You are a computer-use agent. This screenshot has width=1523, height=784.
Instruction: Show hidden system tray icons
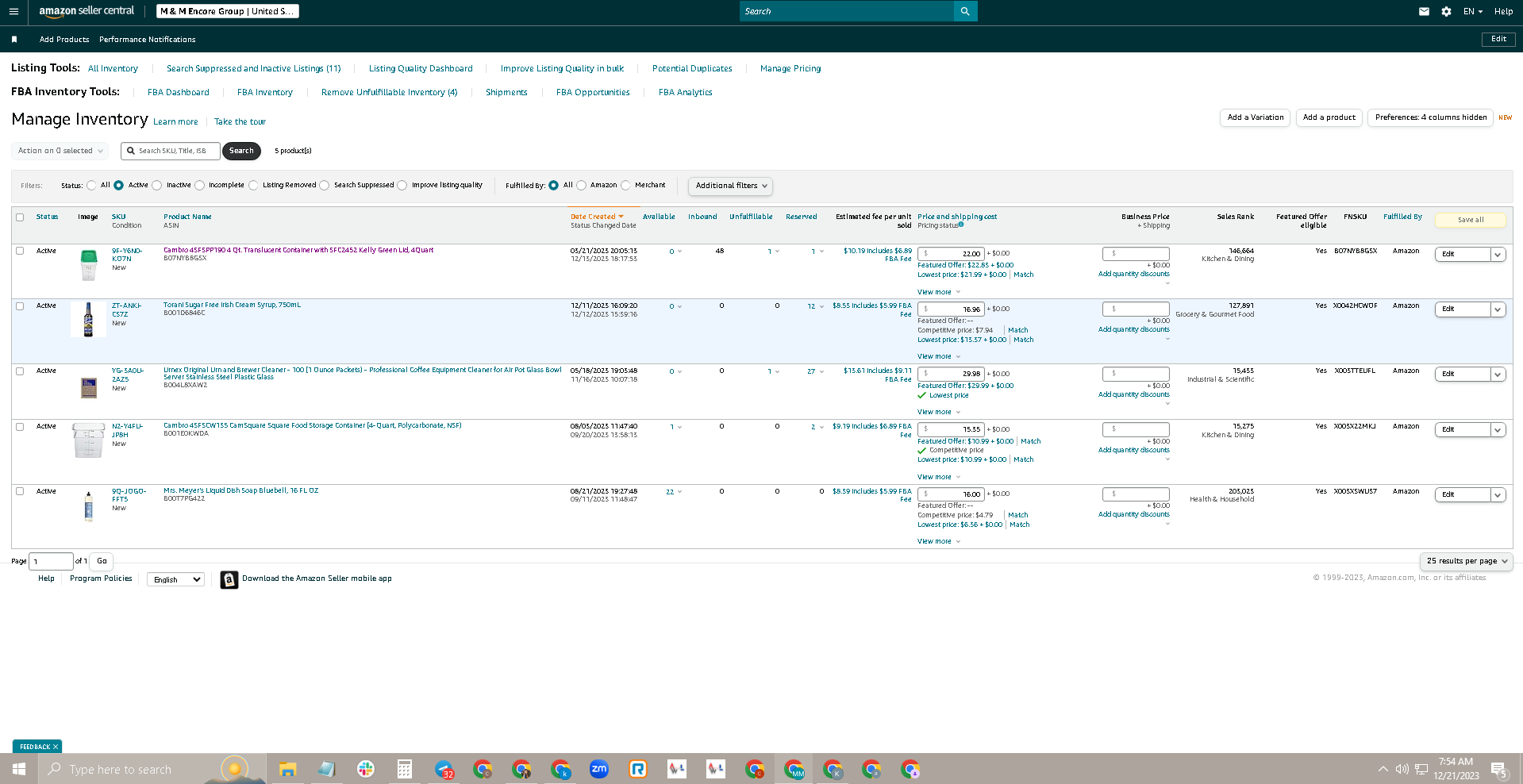1383,769
